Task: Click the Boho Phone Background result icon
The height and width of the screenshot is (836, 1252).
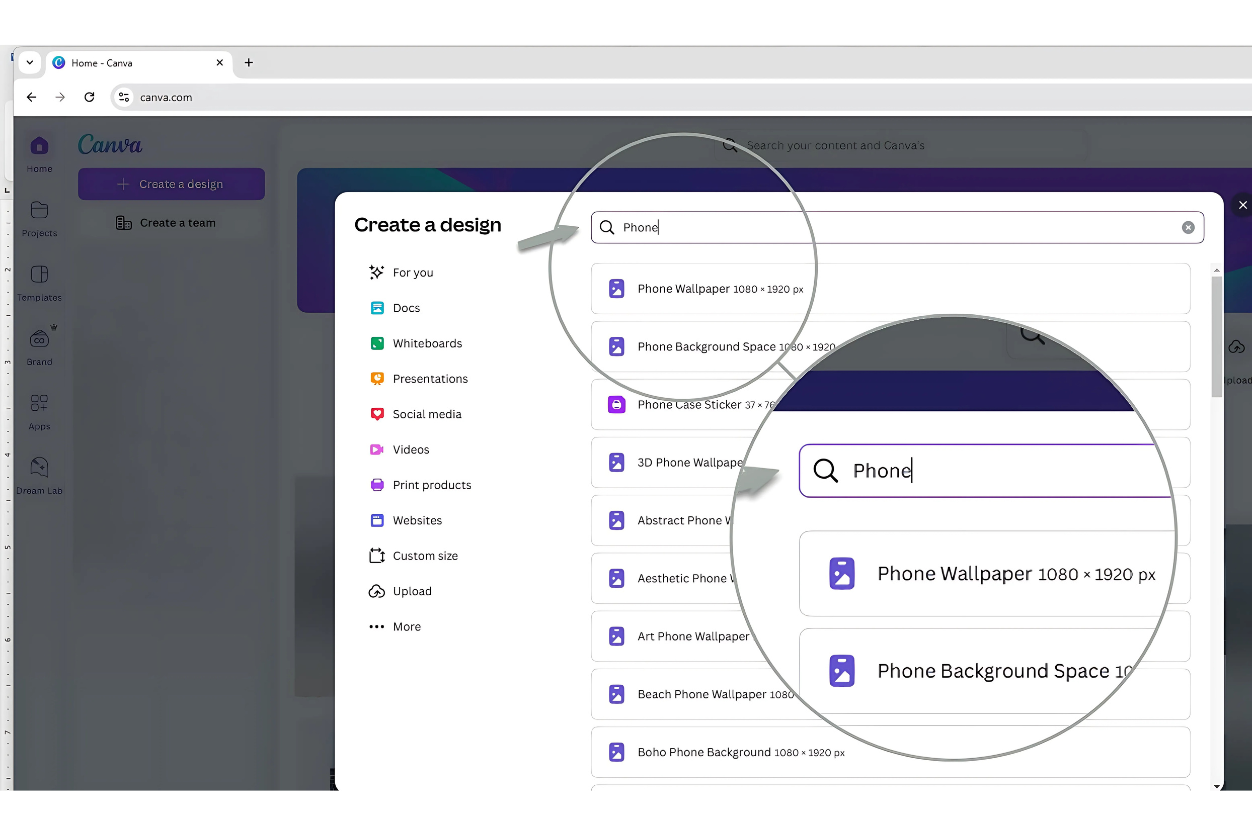Action: [x=617, y=752]
